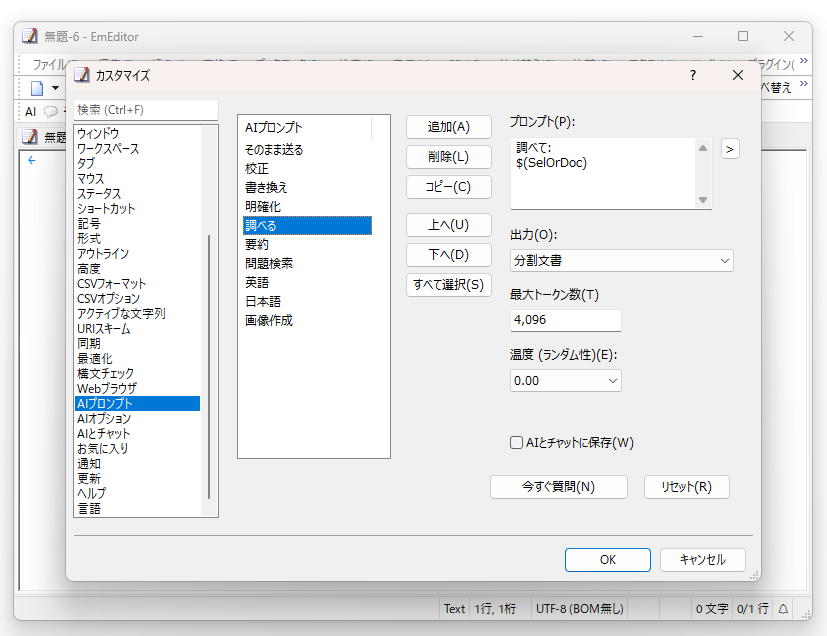The width and height of the screenshot is (827, 636).
Task: Click the 無題 document tab in EmEditor
Action: coord(44,137)
